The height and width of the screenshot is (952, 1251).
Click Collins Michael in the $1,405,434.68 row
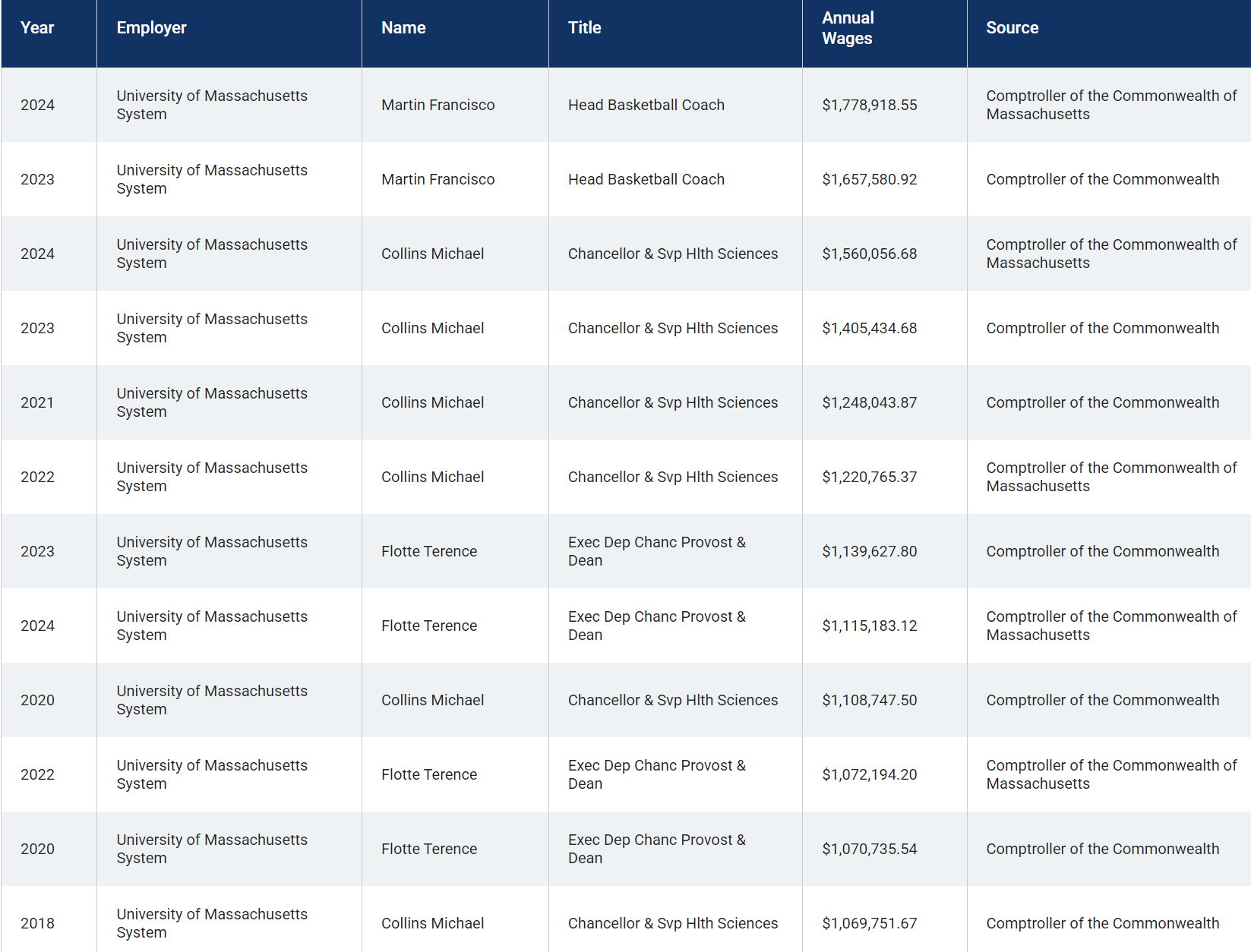click(x=432, y=329)
